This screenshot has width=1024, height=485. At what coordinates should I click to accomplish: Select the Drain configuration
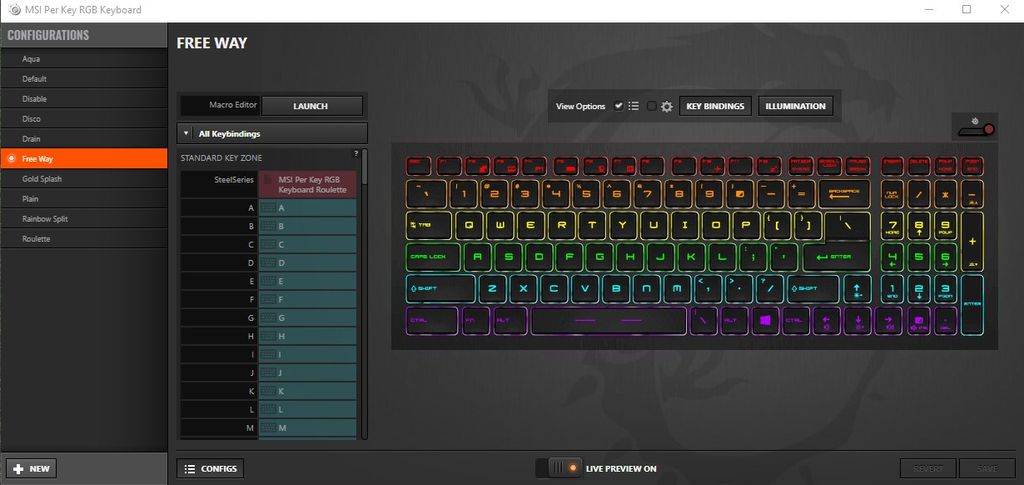(x=84, y=139)
